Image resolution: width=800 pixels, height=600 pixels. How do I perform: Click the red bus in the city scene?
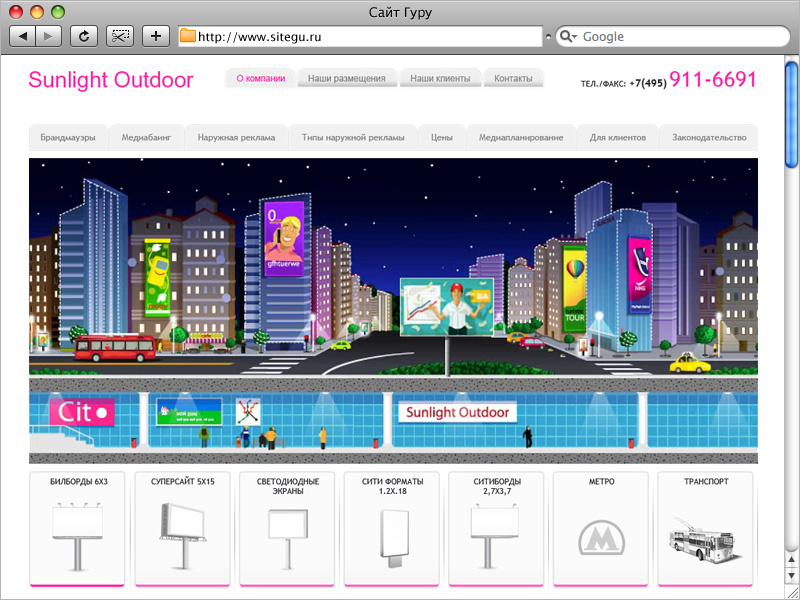click(115, 348)
